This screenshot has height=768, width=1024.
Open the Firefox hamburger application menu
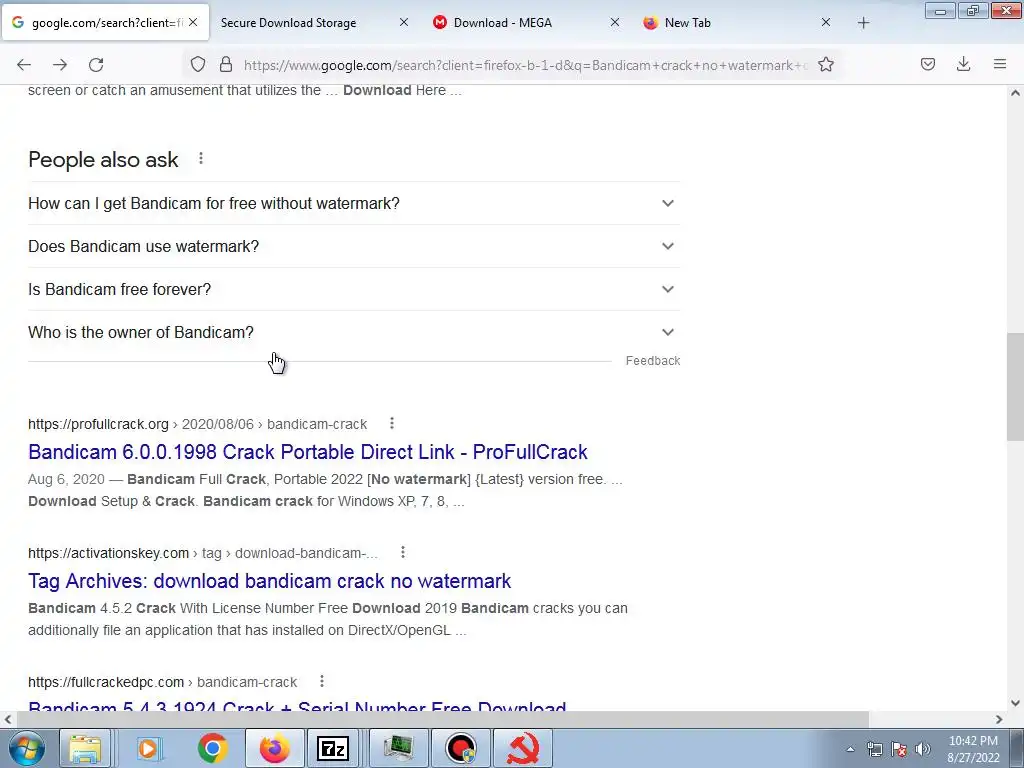point(1000,64)
